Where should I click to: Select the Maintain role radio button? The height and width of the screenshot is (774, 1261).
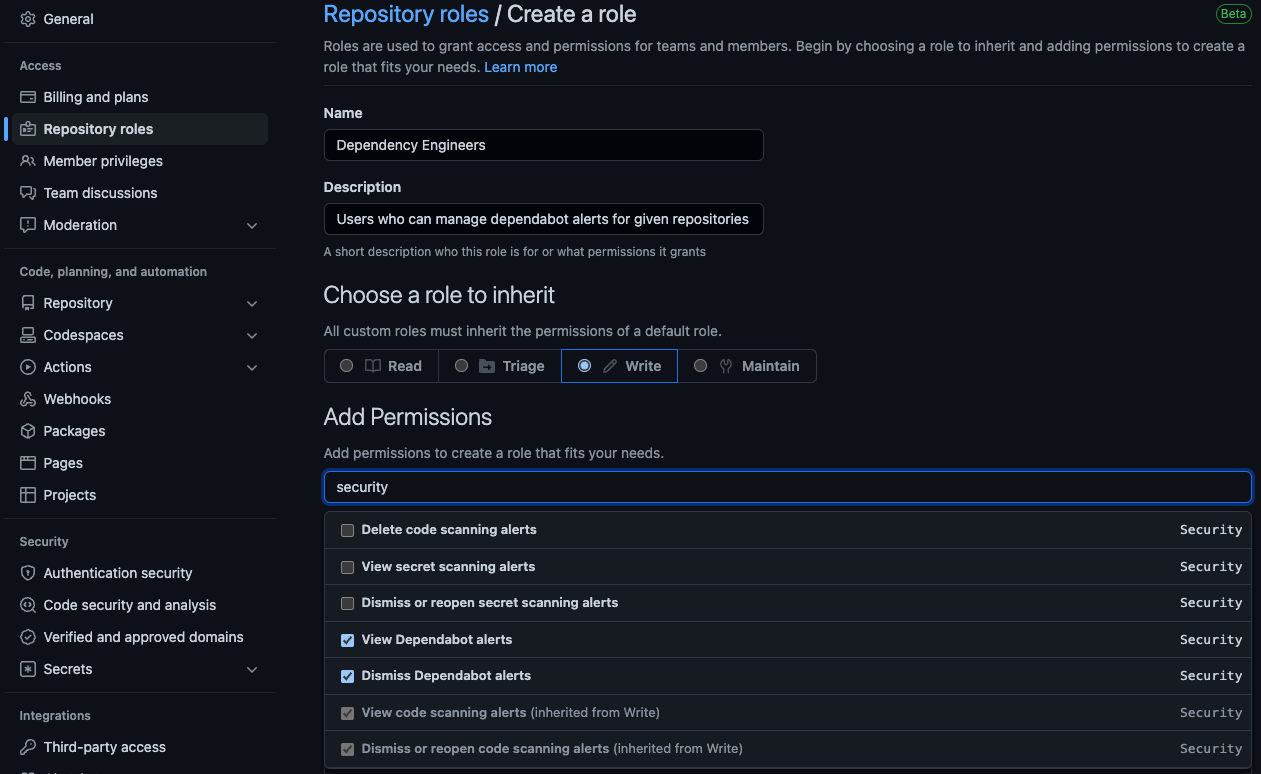tap(700, 366)
